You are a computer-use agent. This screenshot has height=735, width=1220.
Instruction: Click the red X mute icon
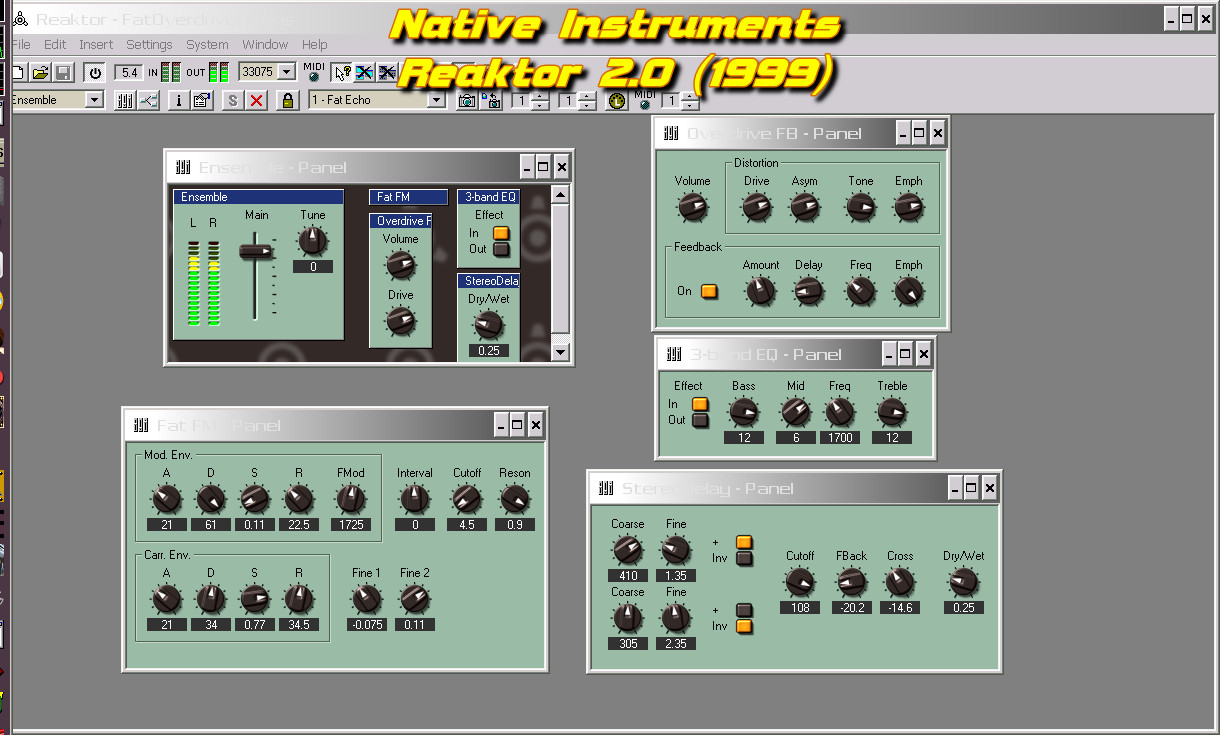point(257,100)
